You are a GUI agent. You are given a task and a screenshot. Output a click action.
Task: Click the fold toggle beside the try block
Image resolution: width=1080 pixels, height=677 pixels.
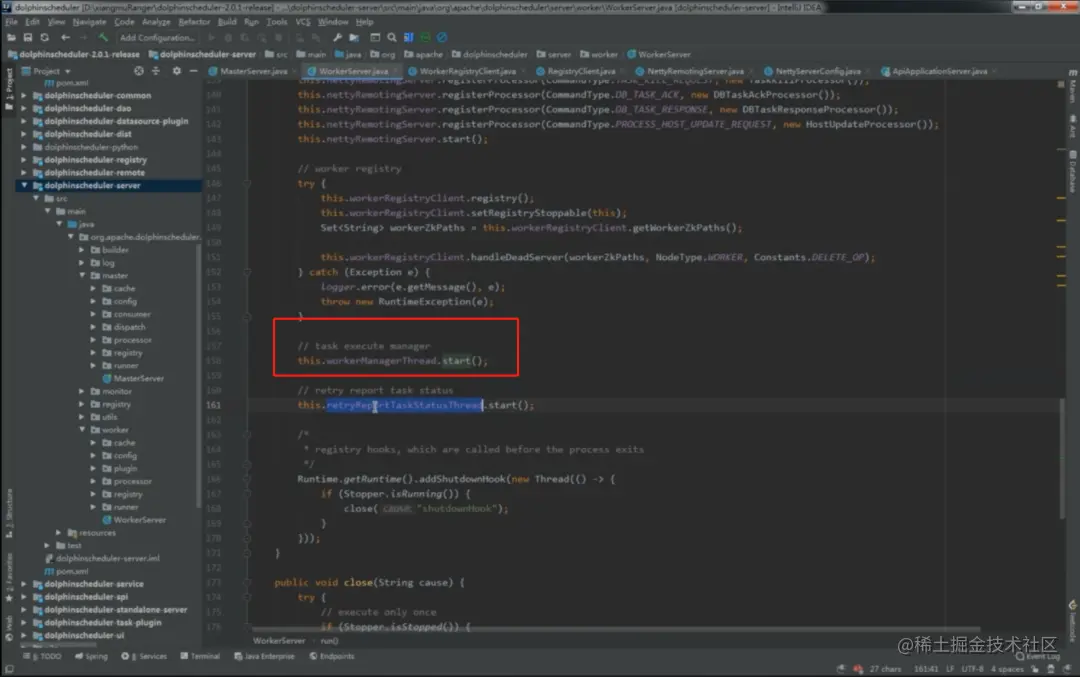247,184
